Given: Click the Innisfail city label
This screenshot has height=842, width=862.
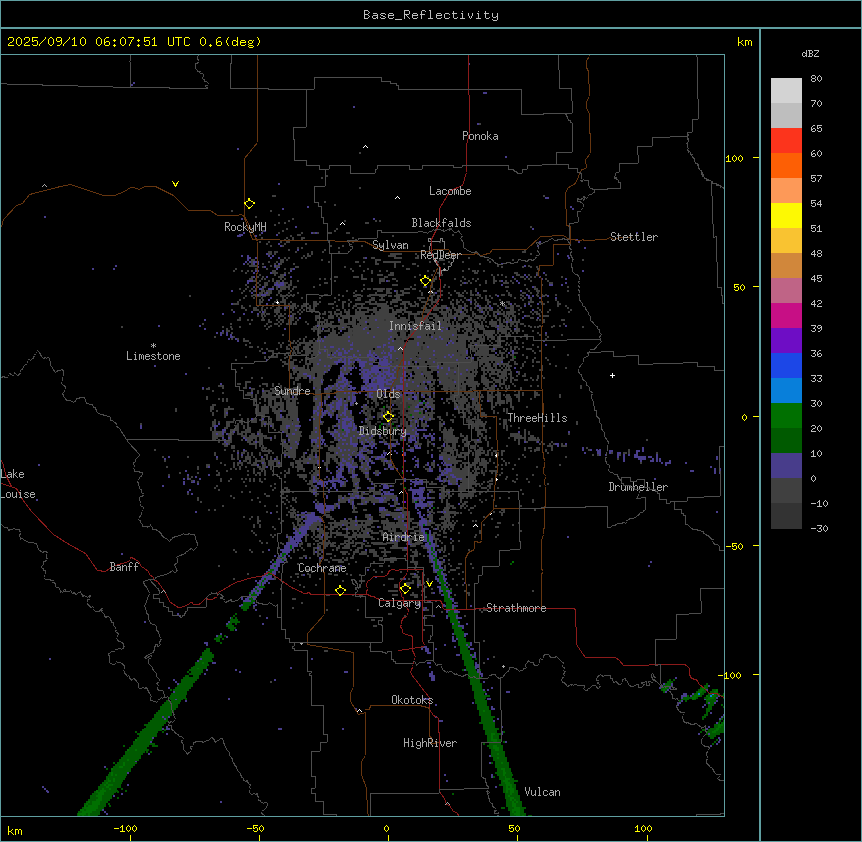Looking at the screenshot, I should (x=415, y=326).
